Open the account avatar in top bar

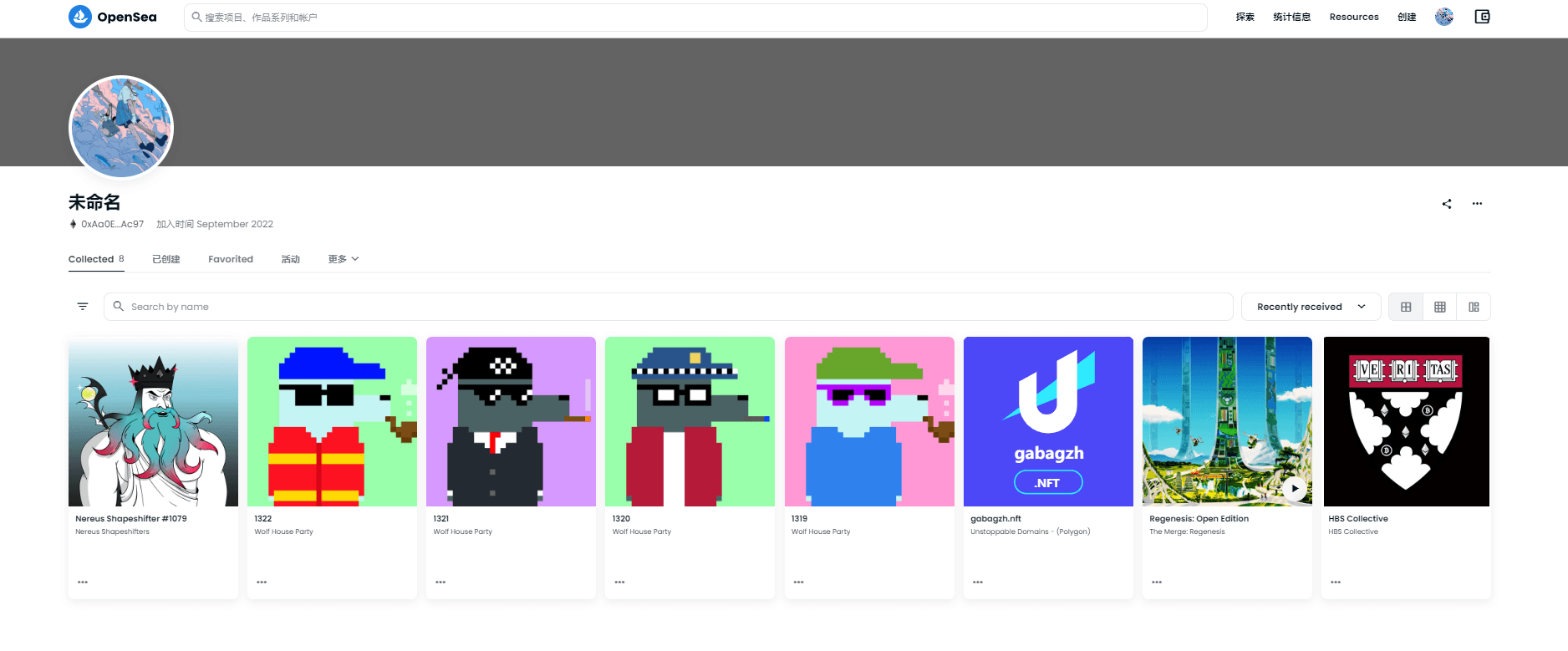coord(1444,17)
